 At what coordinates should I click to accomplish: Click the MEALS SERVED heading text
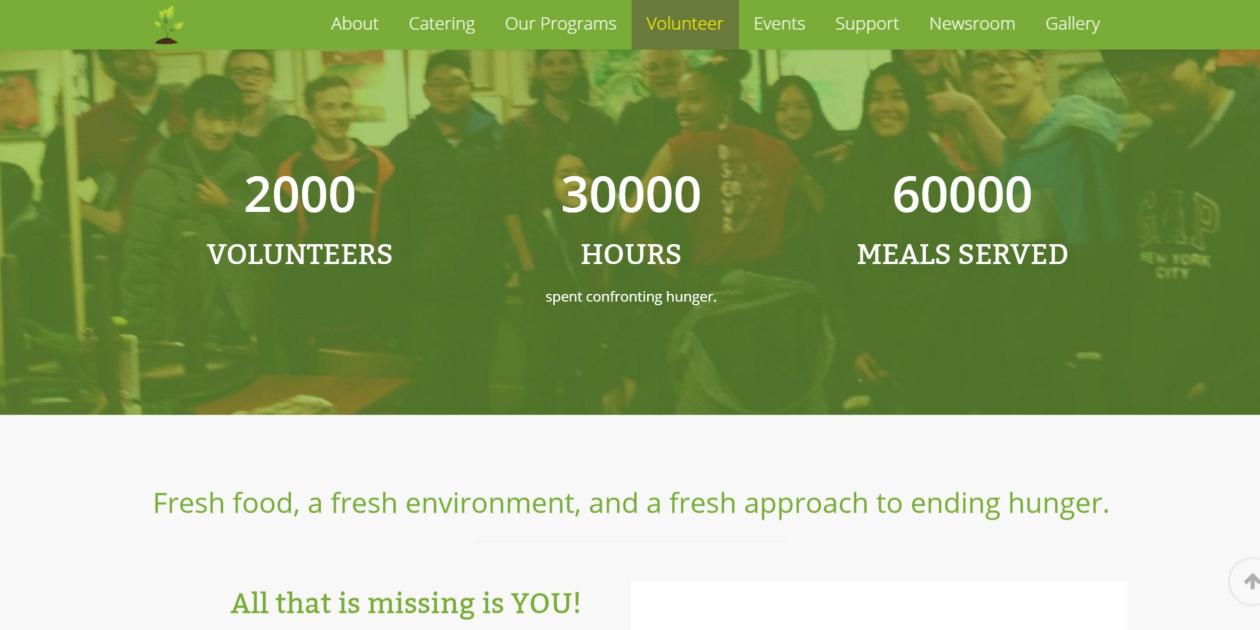tap(962, 254)
